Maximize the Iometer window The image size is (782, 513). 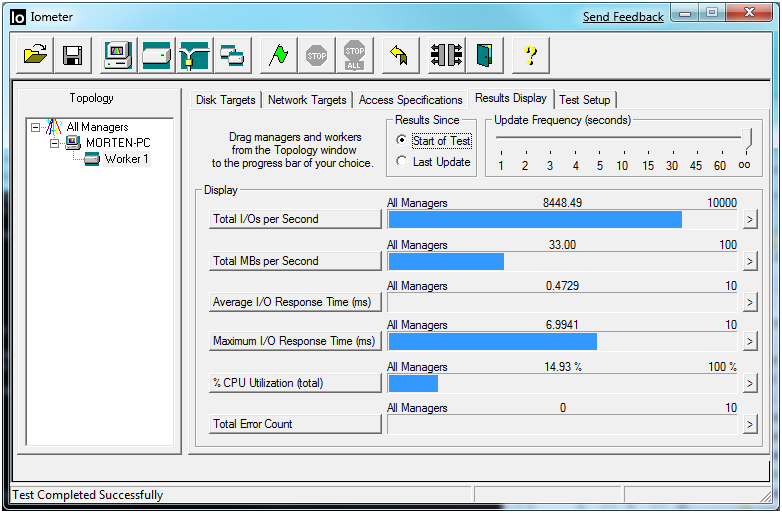pos(712,13)
